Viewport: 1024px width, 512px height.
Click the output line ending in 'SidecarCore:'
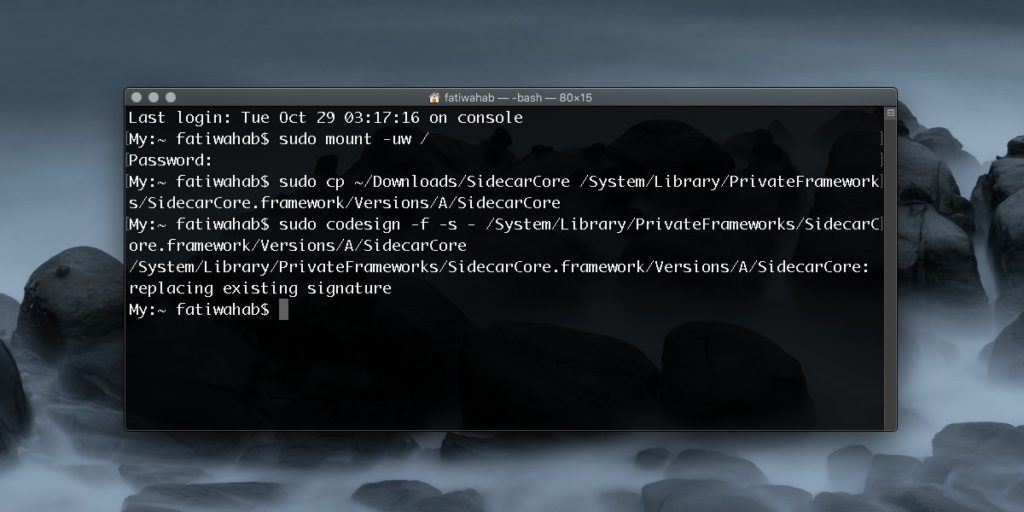(x=499, y=267)
